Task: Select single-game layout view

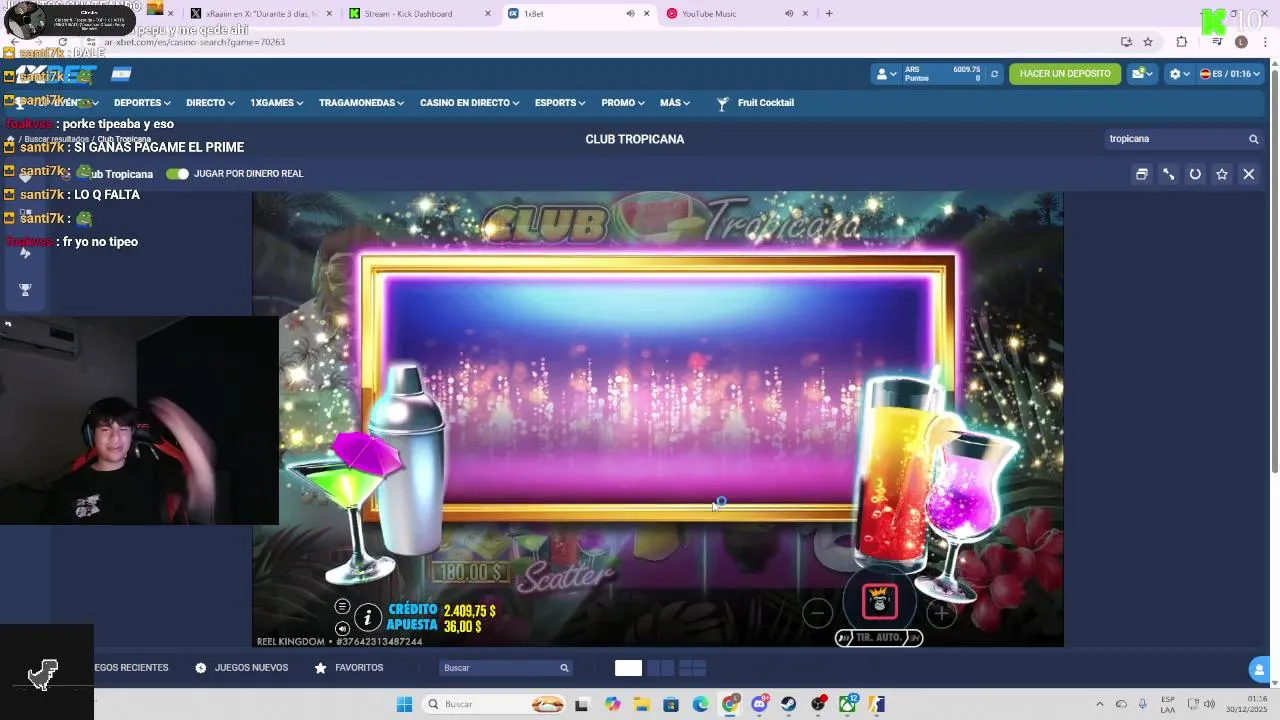Action: click(628, 668)
